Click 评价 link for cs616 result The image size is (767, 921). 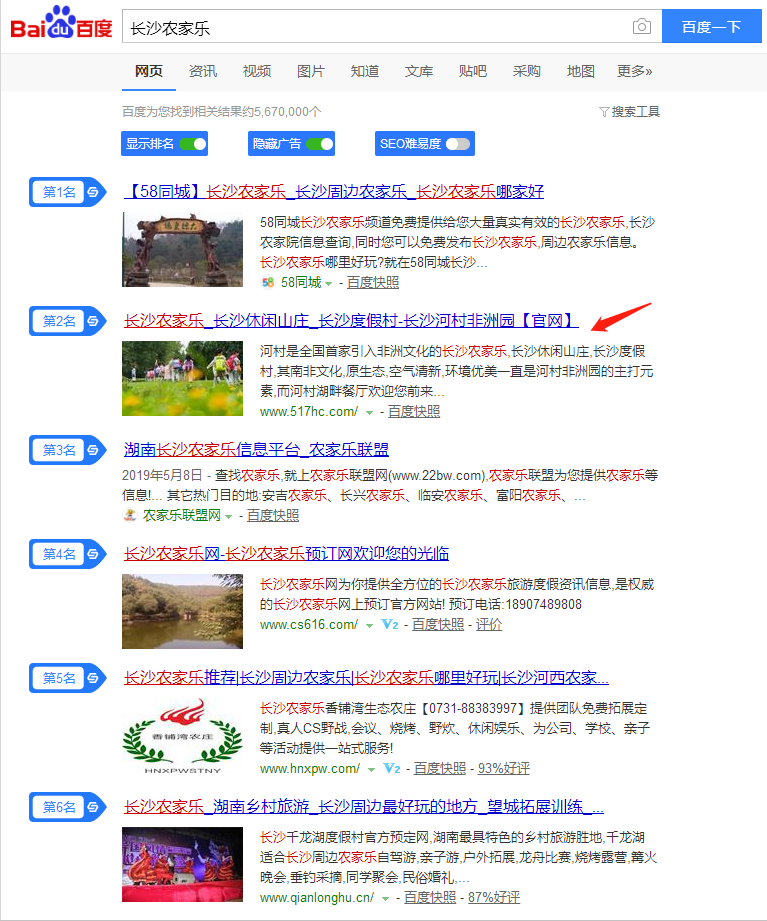pyautogui.click(x=489, y=624)
